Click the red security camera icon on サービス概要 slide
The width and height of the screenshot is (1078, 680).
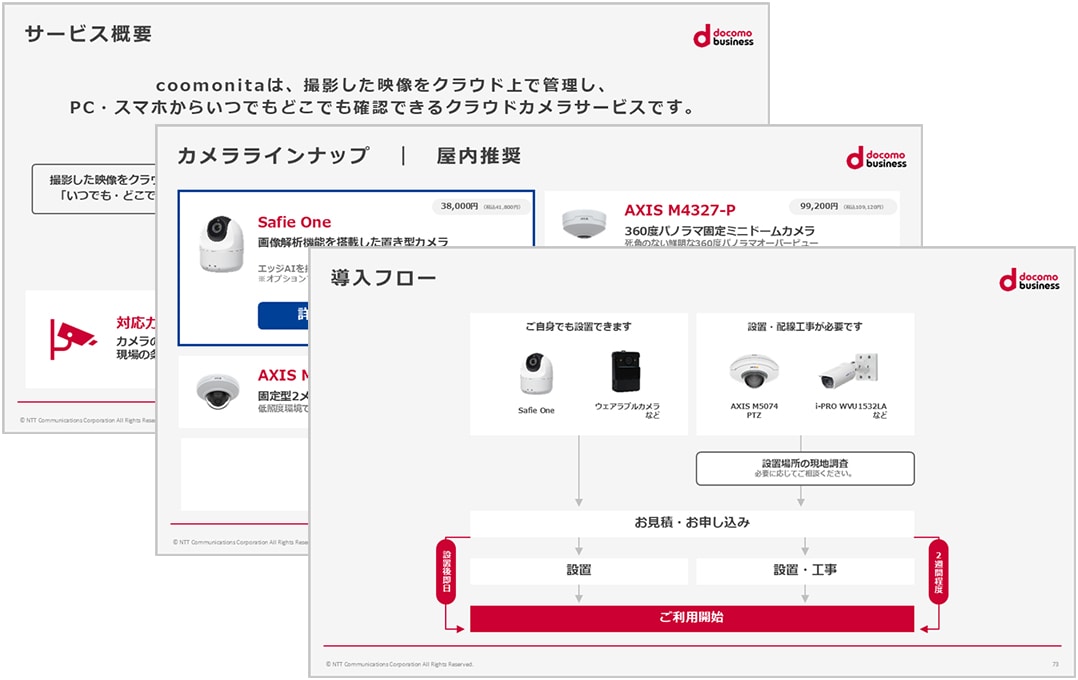[72, 339]
